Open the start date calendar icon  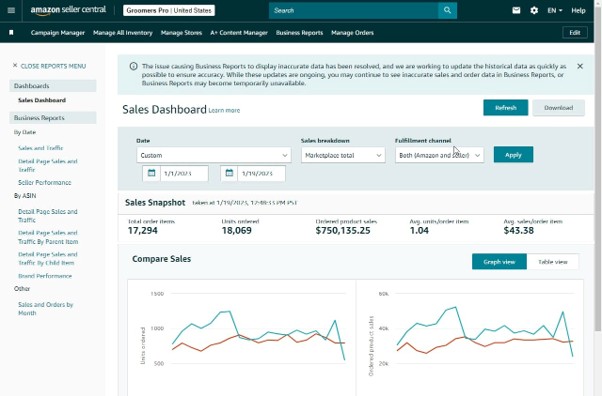(x=151, y=173)
